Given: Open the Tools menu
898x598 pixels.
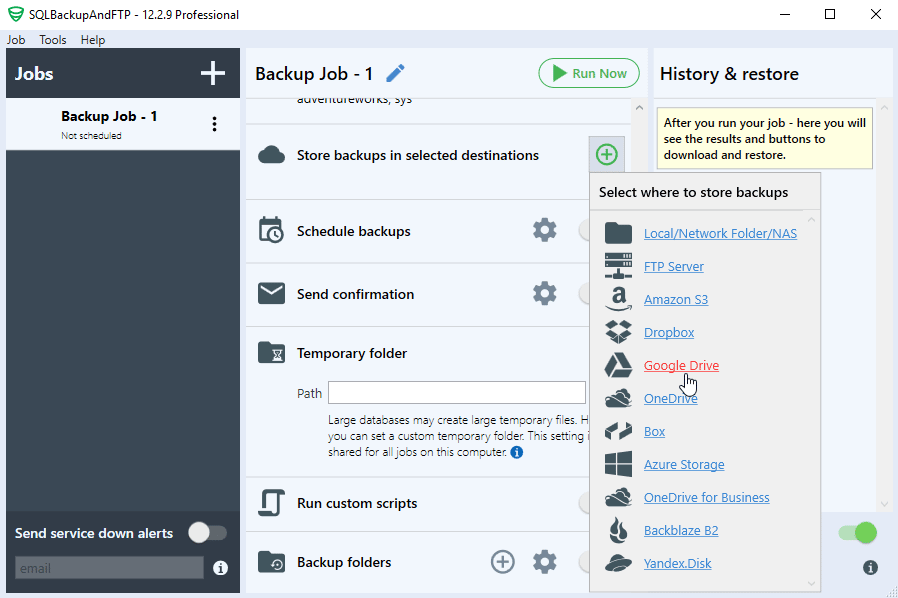Looking at the screenshot, I should pyautogui.click(x=53, y=40).
